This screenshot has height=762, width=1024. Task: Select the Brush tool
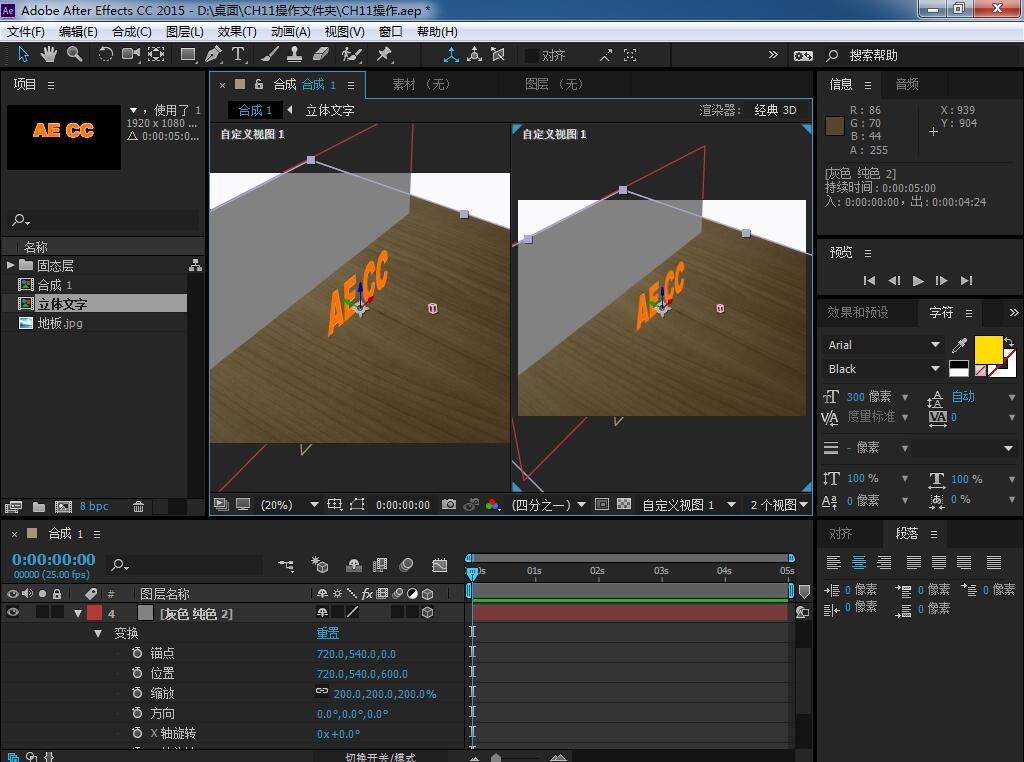[270, 54]
